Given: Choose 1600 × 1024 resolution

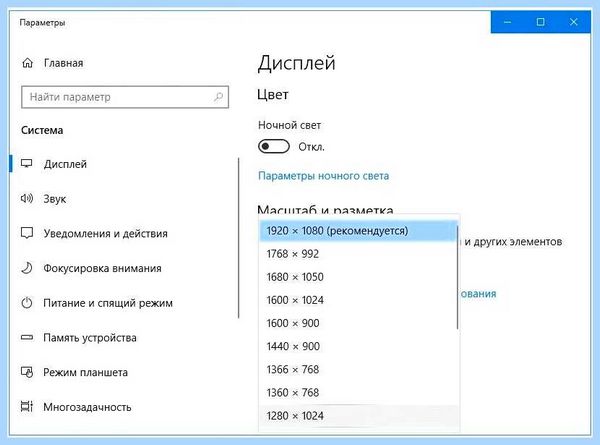Looking at the screenshot, I should 358,300.
